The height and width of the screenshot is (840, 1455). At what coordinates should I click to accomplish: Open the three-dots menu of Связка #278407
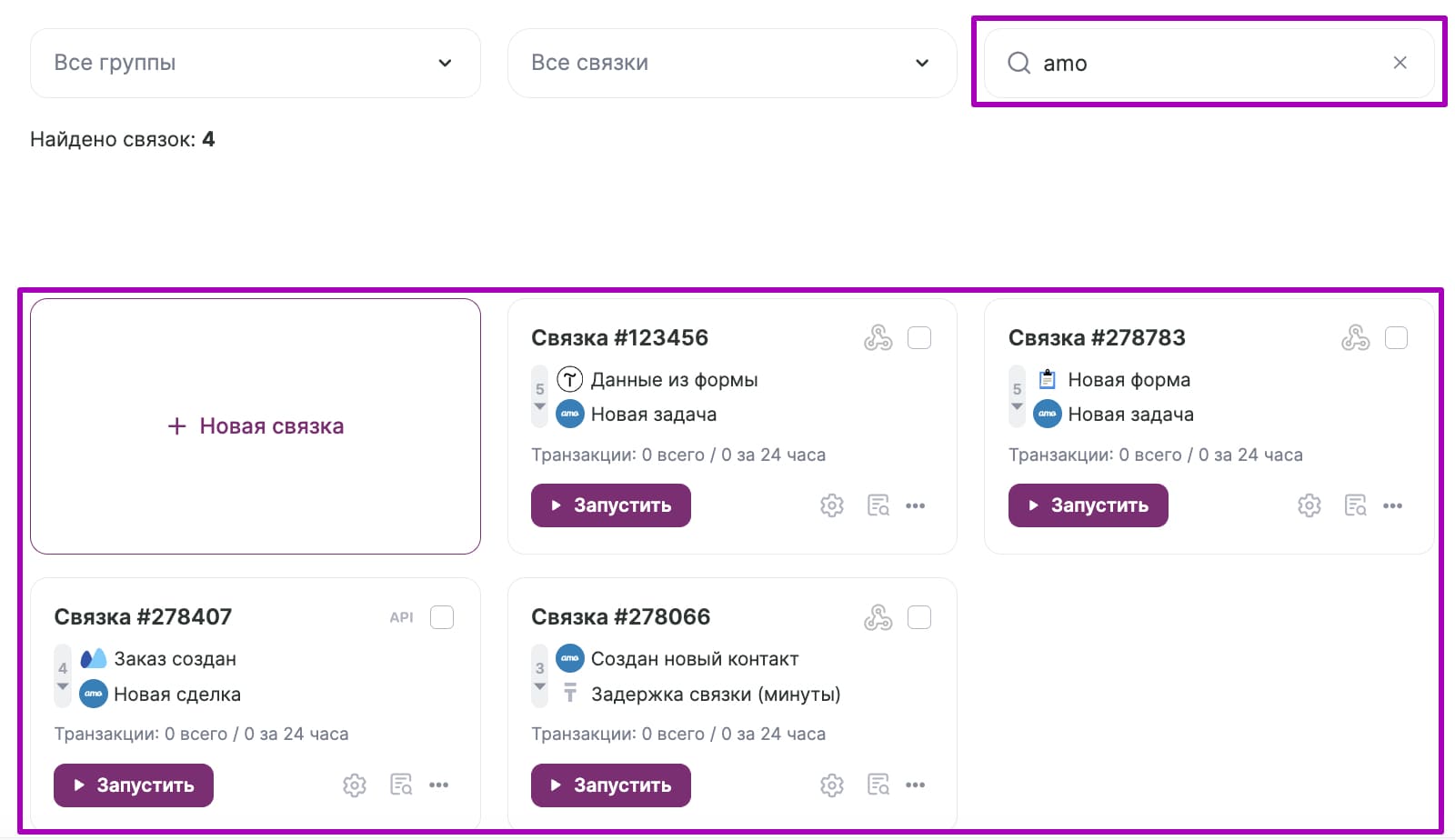439,785
